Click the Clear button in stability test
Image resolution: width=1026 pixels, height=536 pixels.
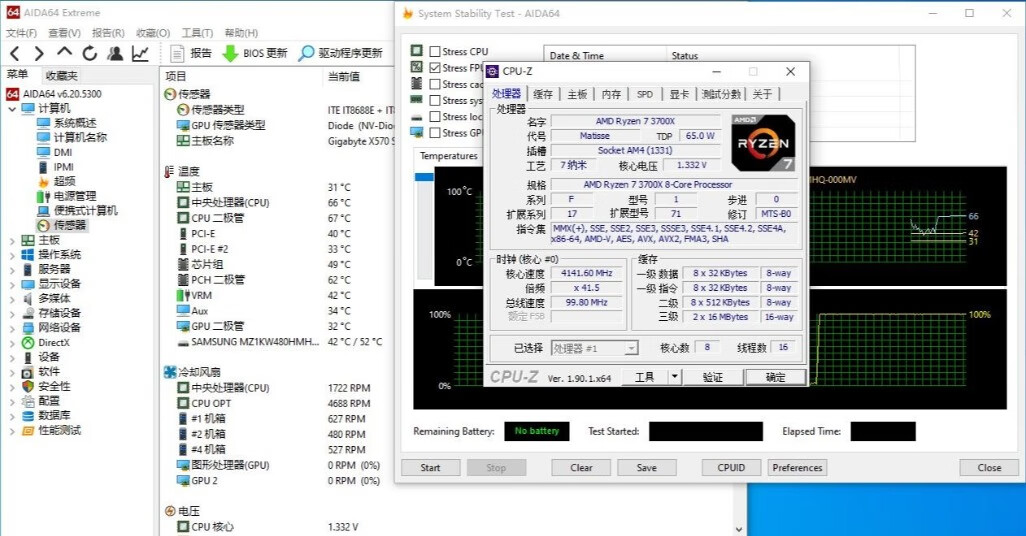pyautogui.click(x=581, y=467)
